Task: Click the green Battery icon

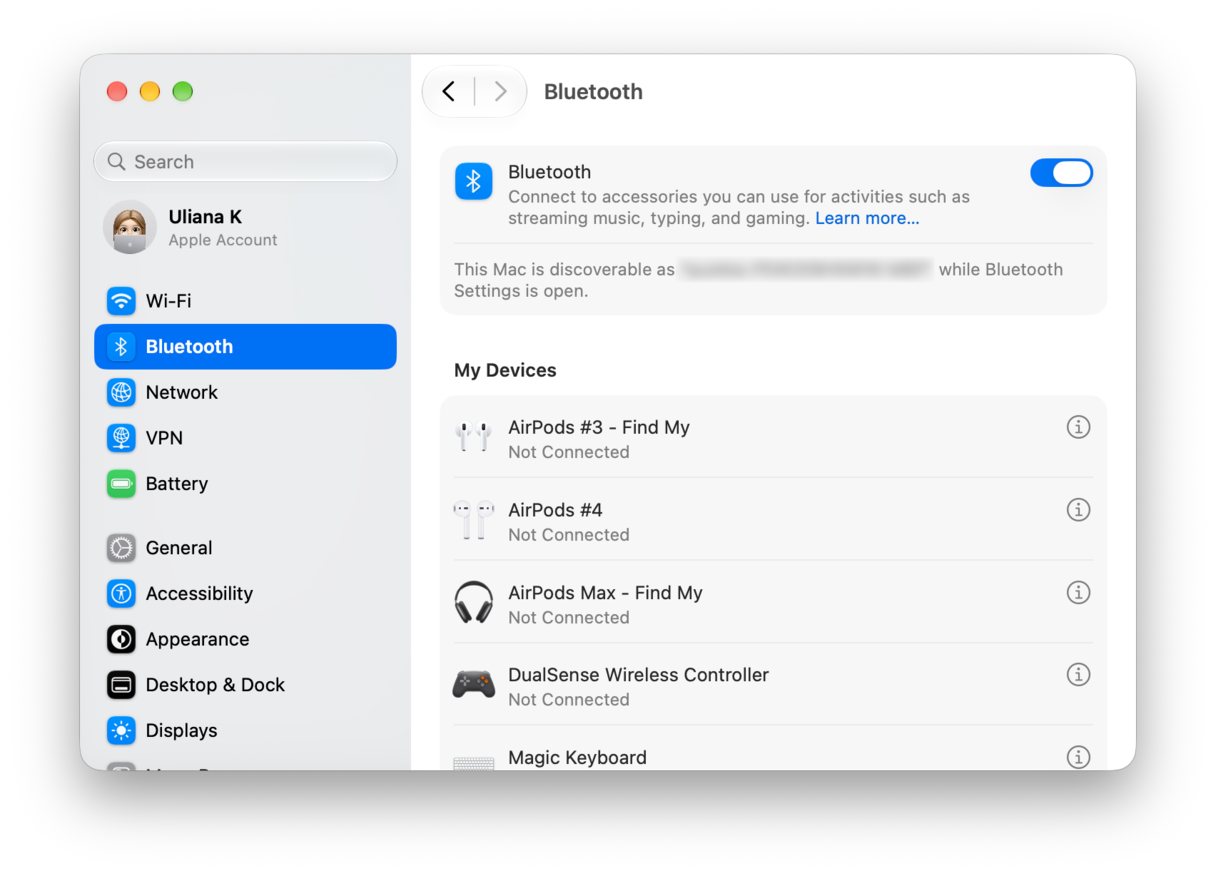Action: coord(121,484)
